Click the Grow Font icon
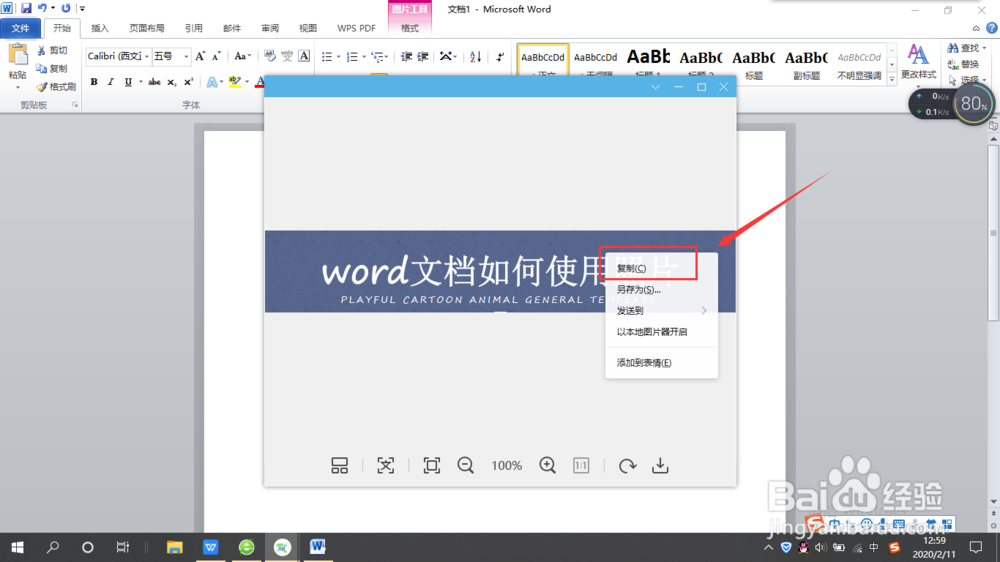 pyautogui.click(x=200, y=56)
